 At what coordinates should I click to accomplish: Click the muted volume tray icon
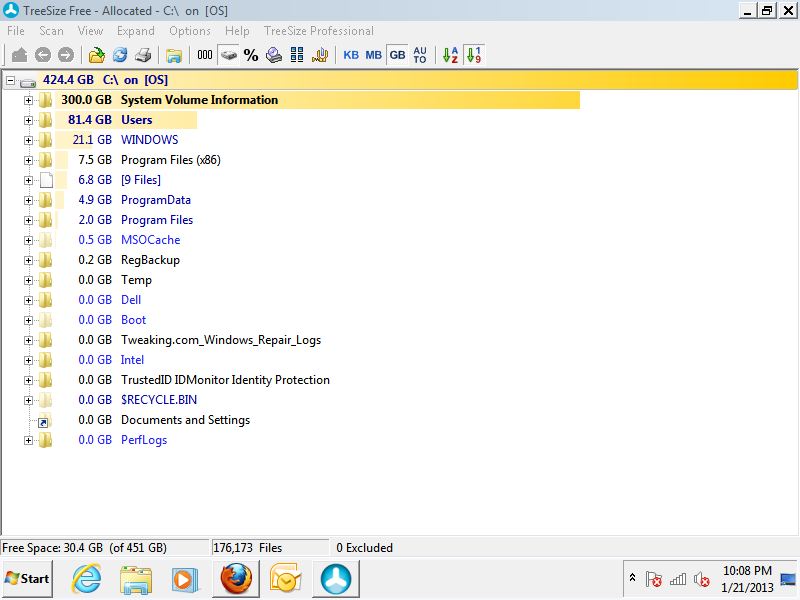coord(702,580)
